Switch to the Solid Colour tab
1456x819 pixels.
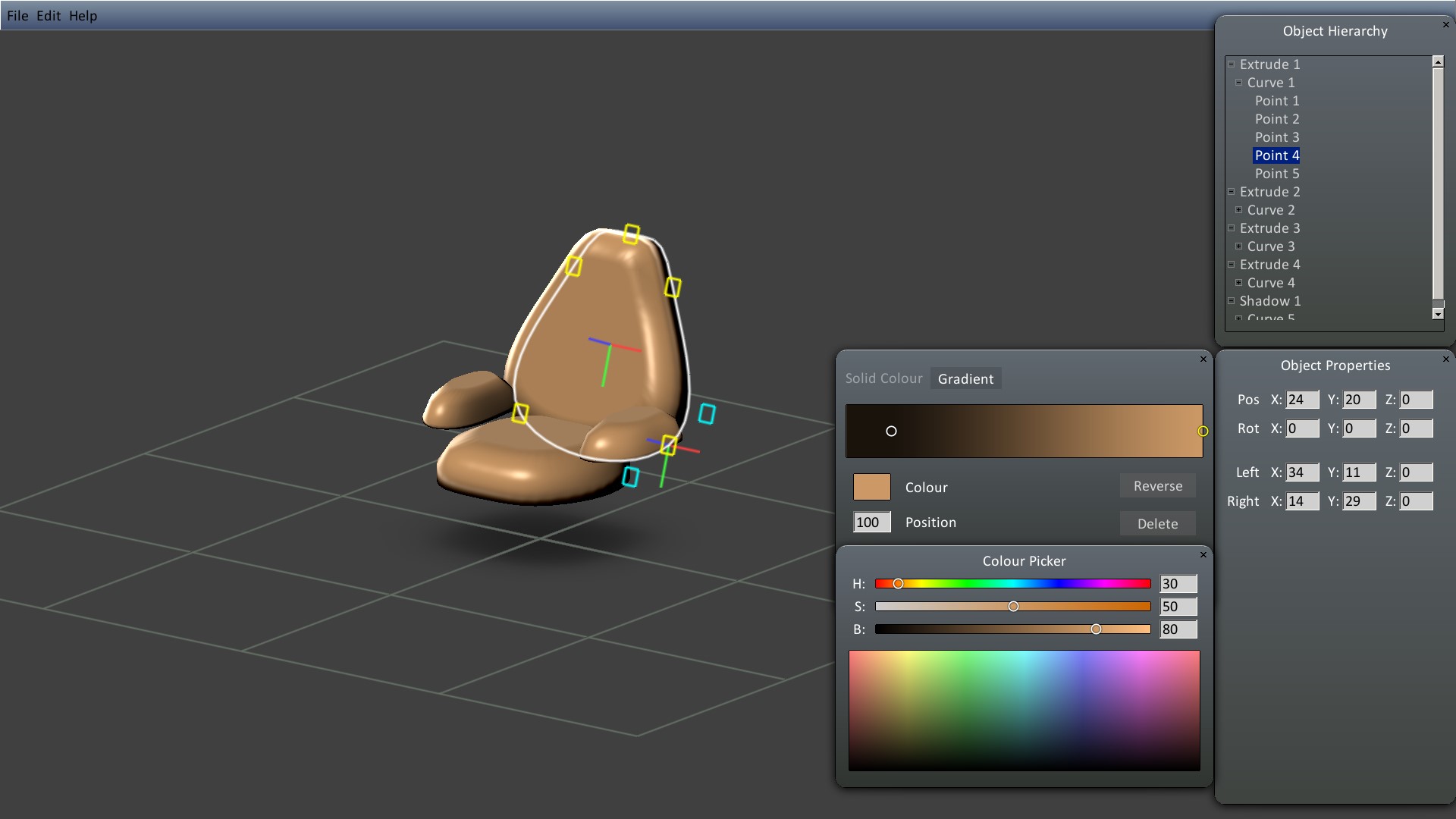point(883,378)
